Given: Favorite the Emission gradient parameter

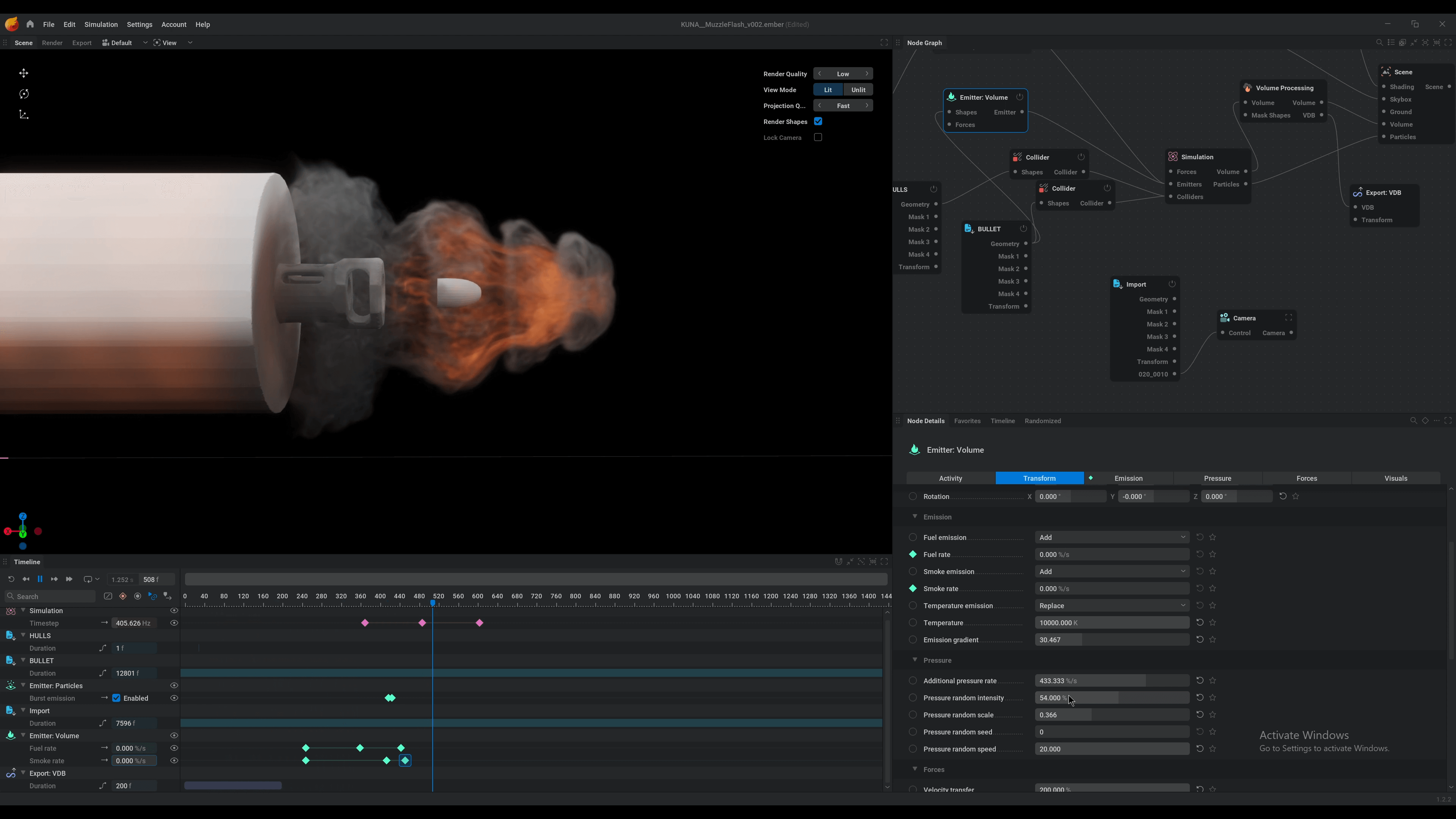Looking at the screenshot, I should click(1213, 640).
